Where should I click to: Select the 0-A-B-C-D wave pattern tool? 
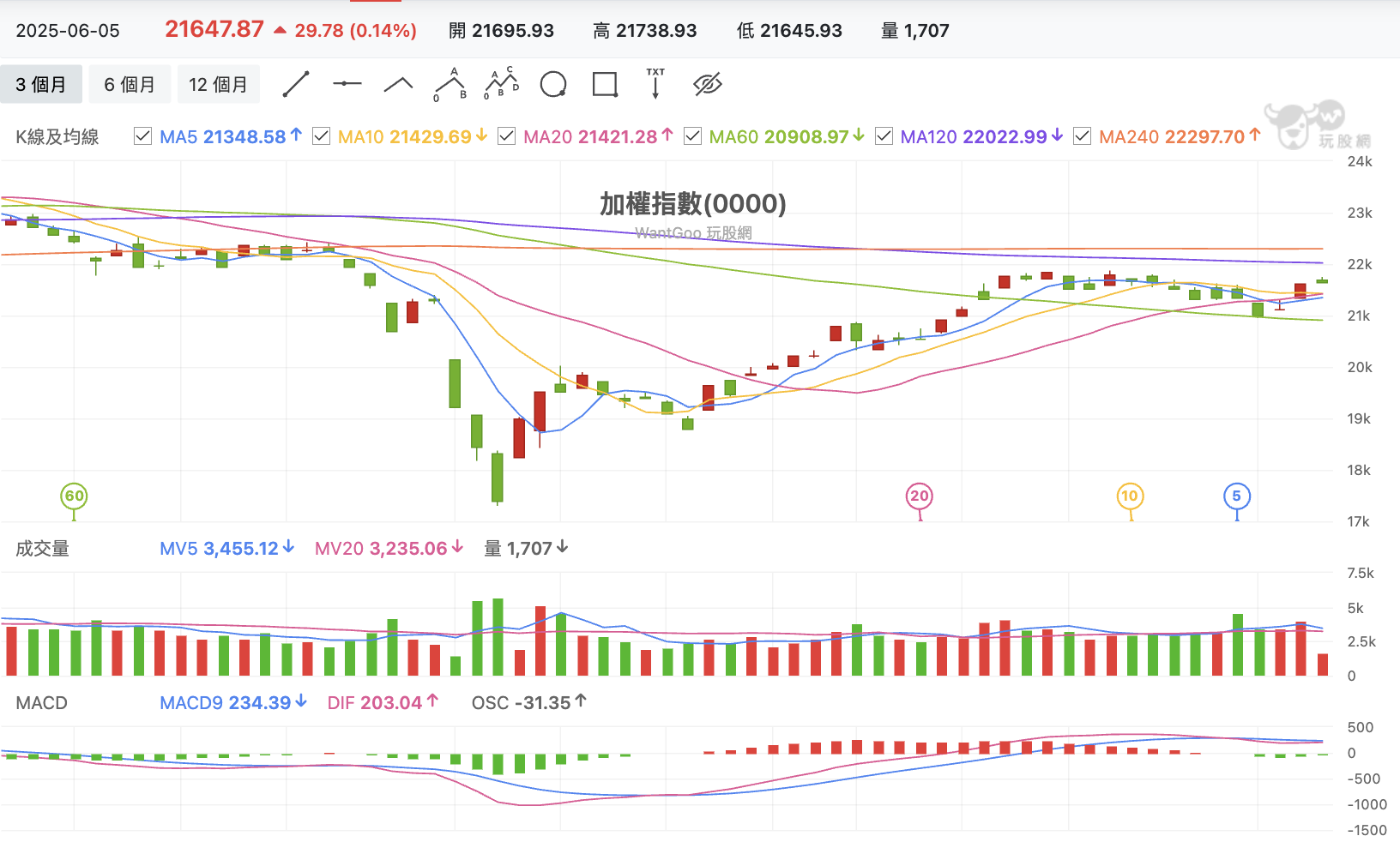[x=502, y=84]
